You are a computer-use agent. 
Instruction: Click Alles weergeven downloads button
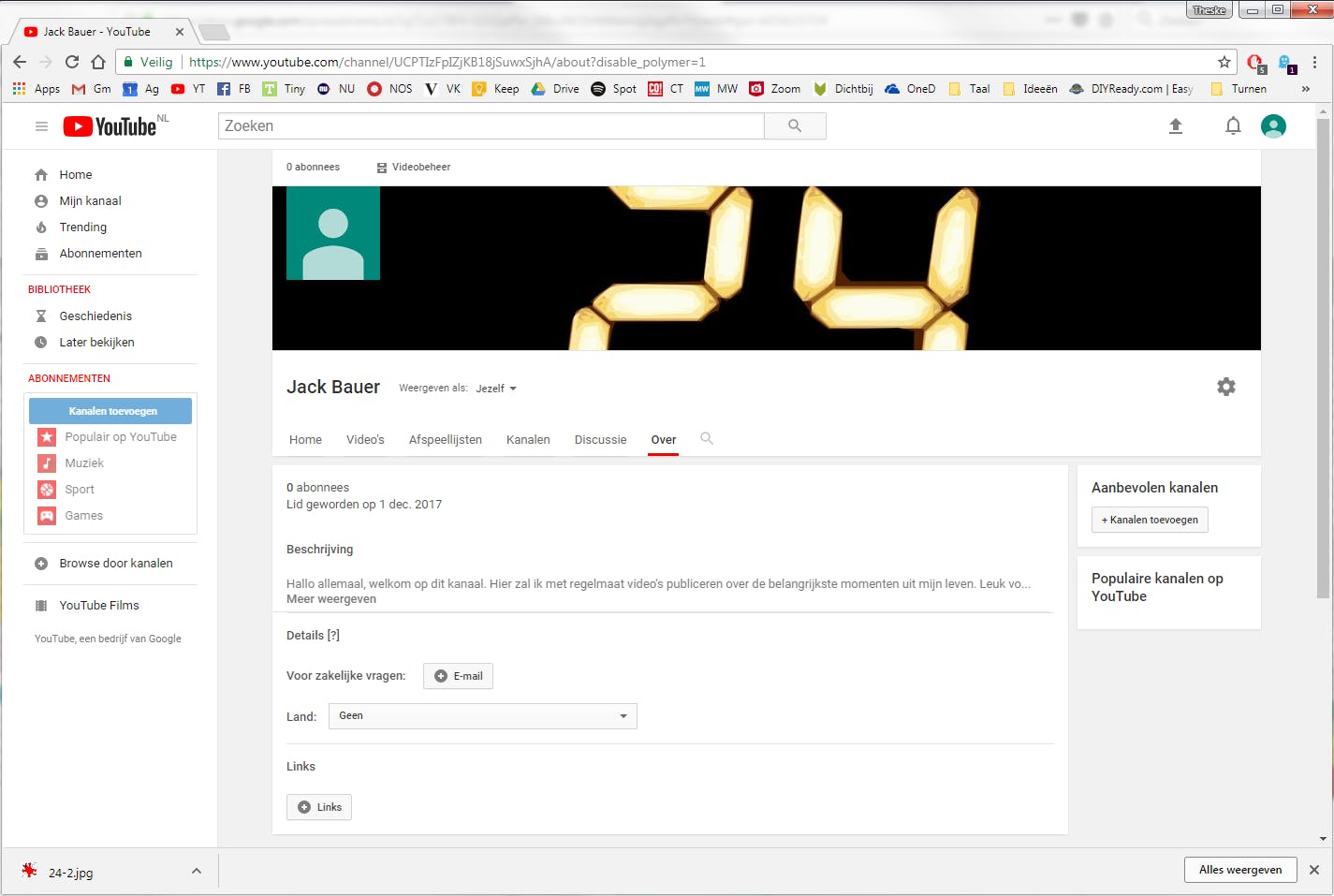(x=1240, y=870)
